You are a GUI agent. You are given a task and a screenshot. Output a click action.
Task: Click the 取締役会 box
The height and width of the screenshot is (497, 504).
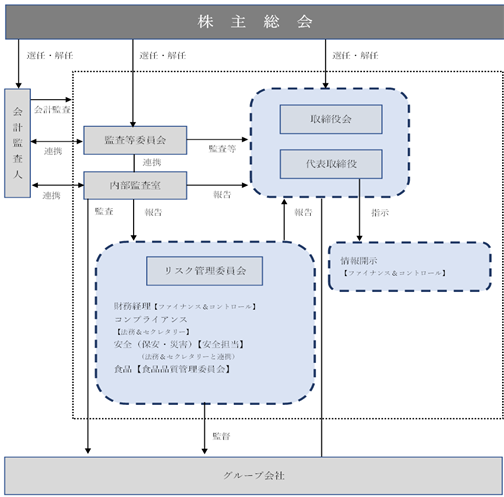click(331, 119)
